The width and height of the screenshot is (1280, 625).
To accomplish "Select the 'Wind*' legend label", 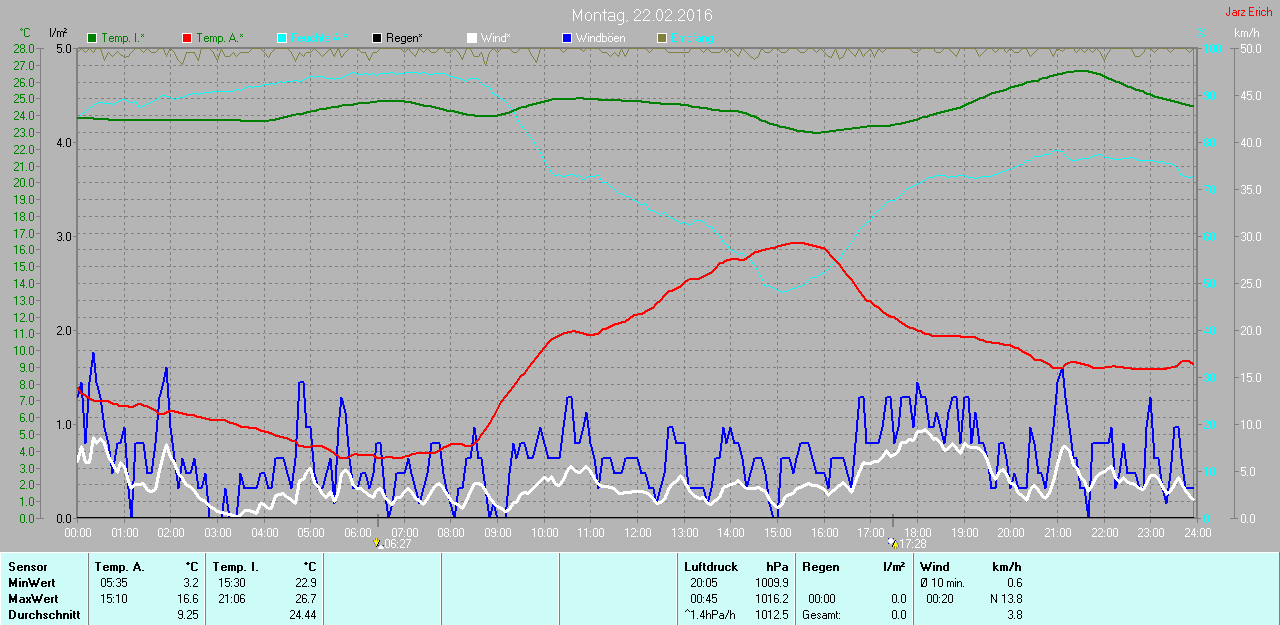I will pos(495,38).
